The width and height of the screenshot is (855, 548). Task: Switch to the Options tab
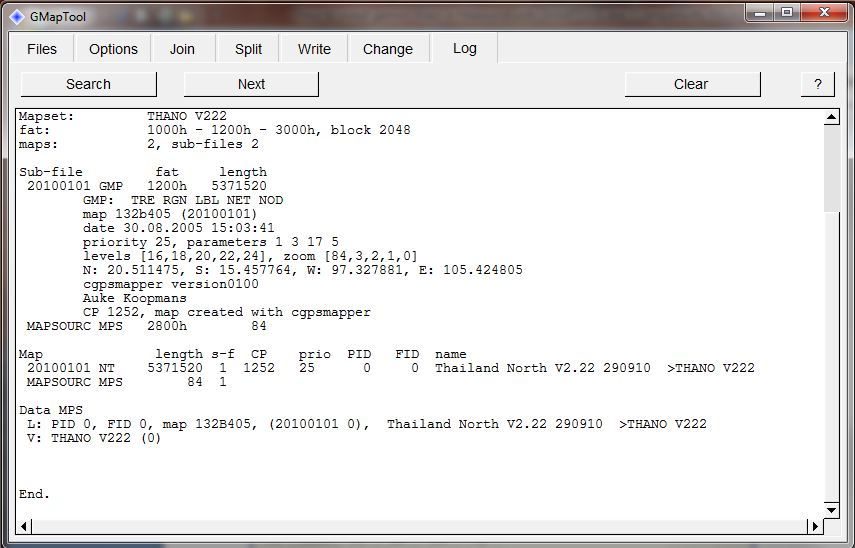point(113,49)
